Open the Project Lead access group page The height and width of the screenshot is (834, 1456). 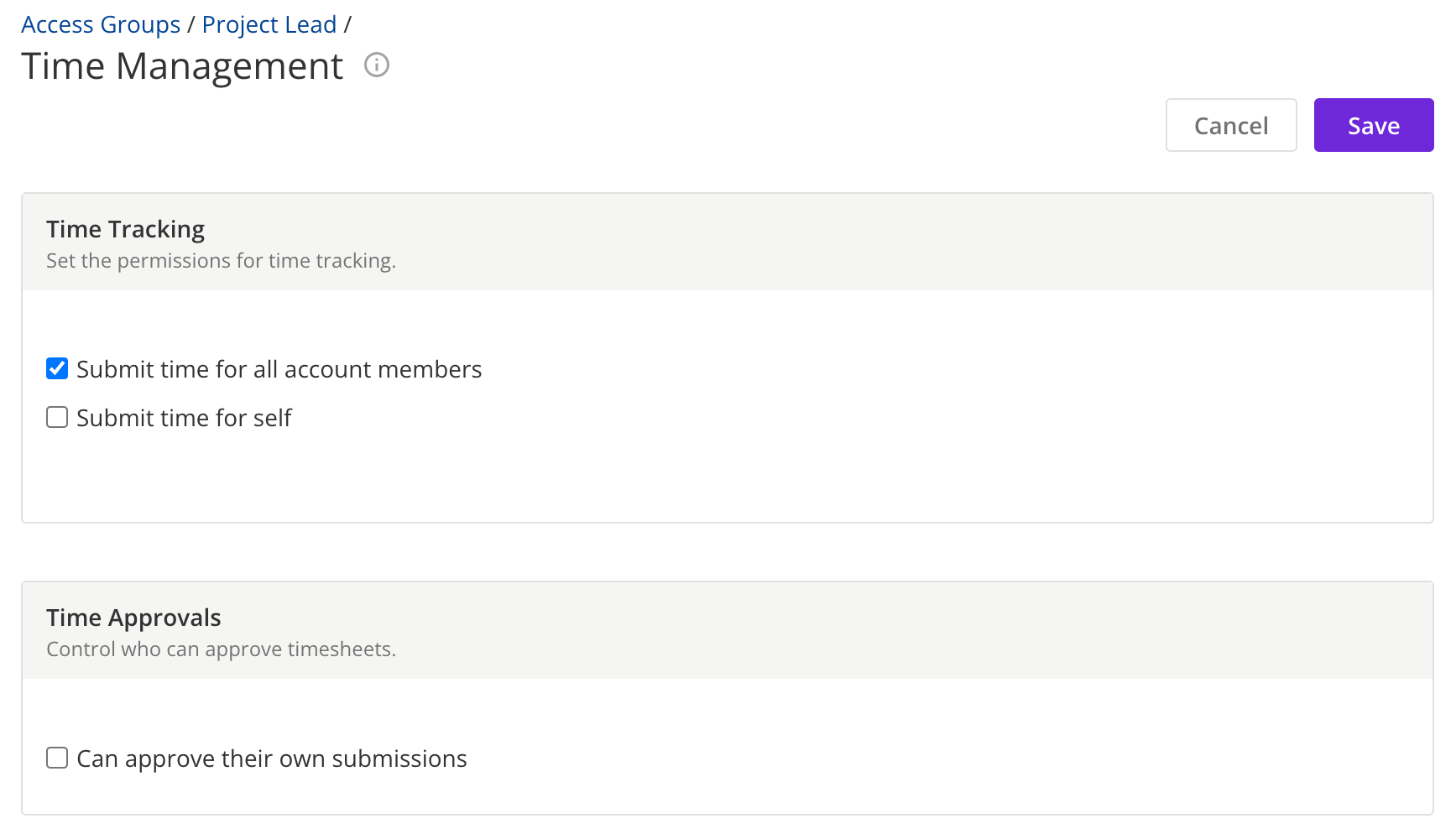269,24
